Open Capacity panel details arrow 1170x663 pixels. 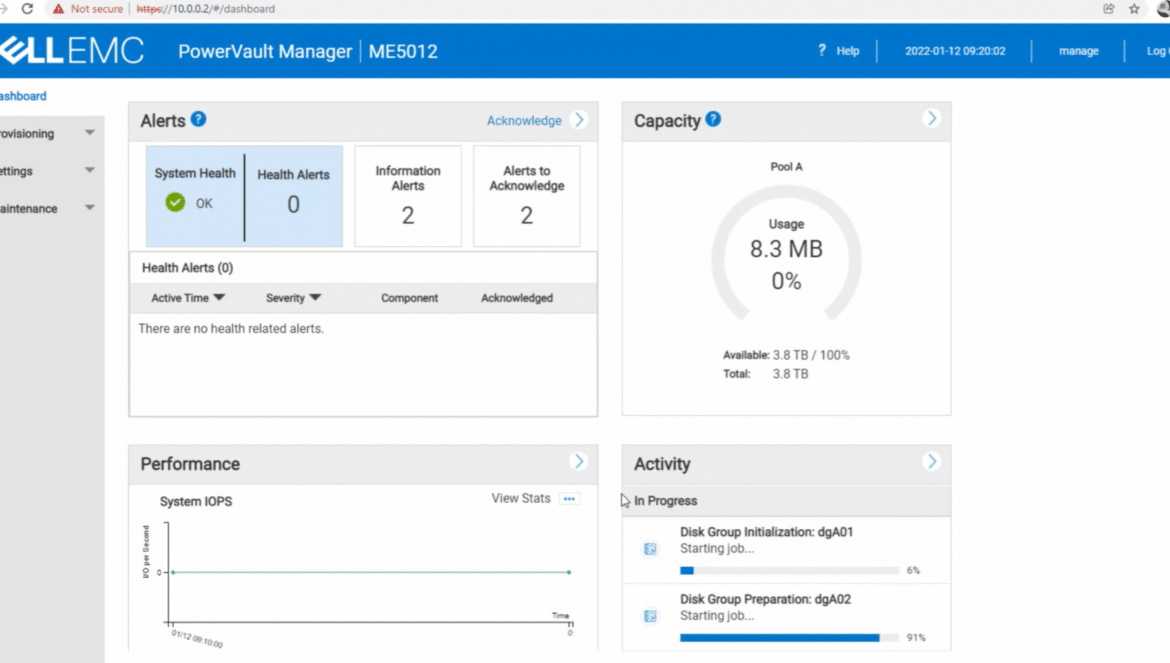click(x=931, y=119)
